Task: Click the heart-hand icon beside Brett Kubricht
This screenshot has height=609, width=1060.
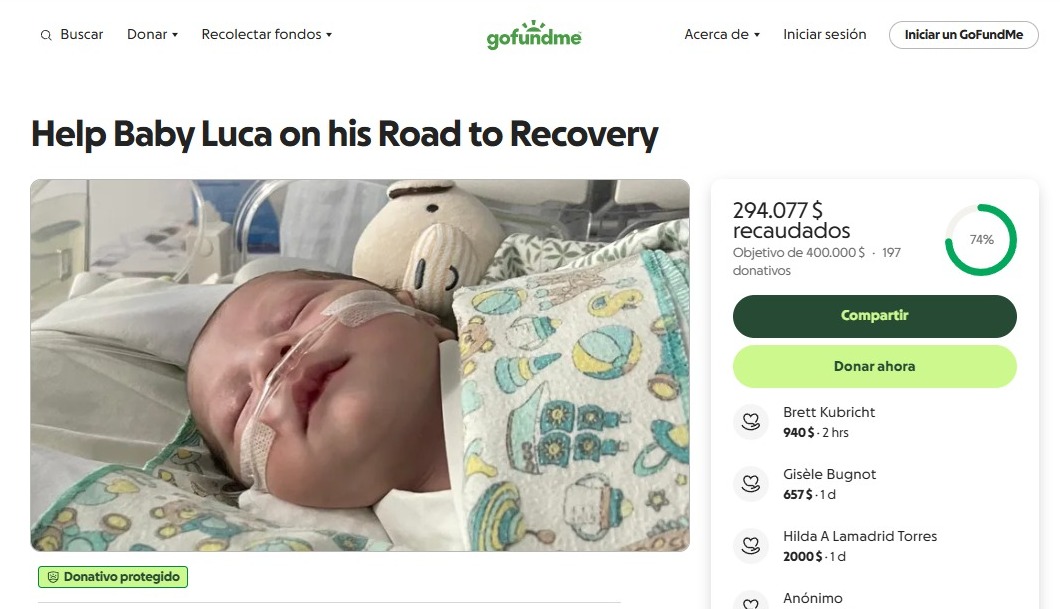Action: click(x=751, y=422)
